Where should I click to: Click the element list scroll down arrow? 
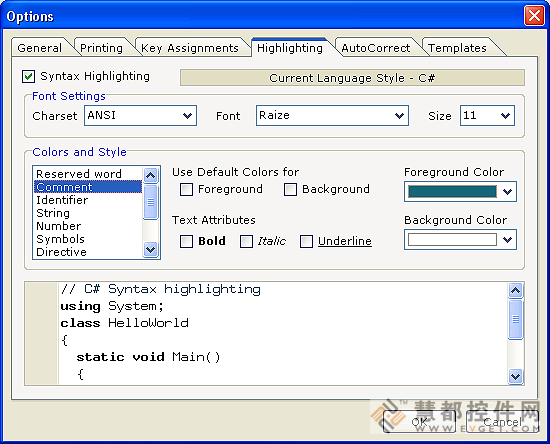coord(150,249)
